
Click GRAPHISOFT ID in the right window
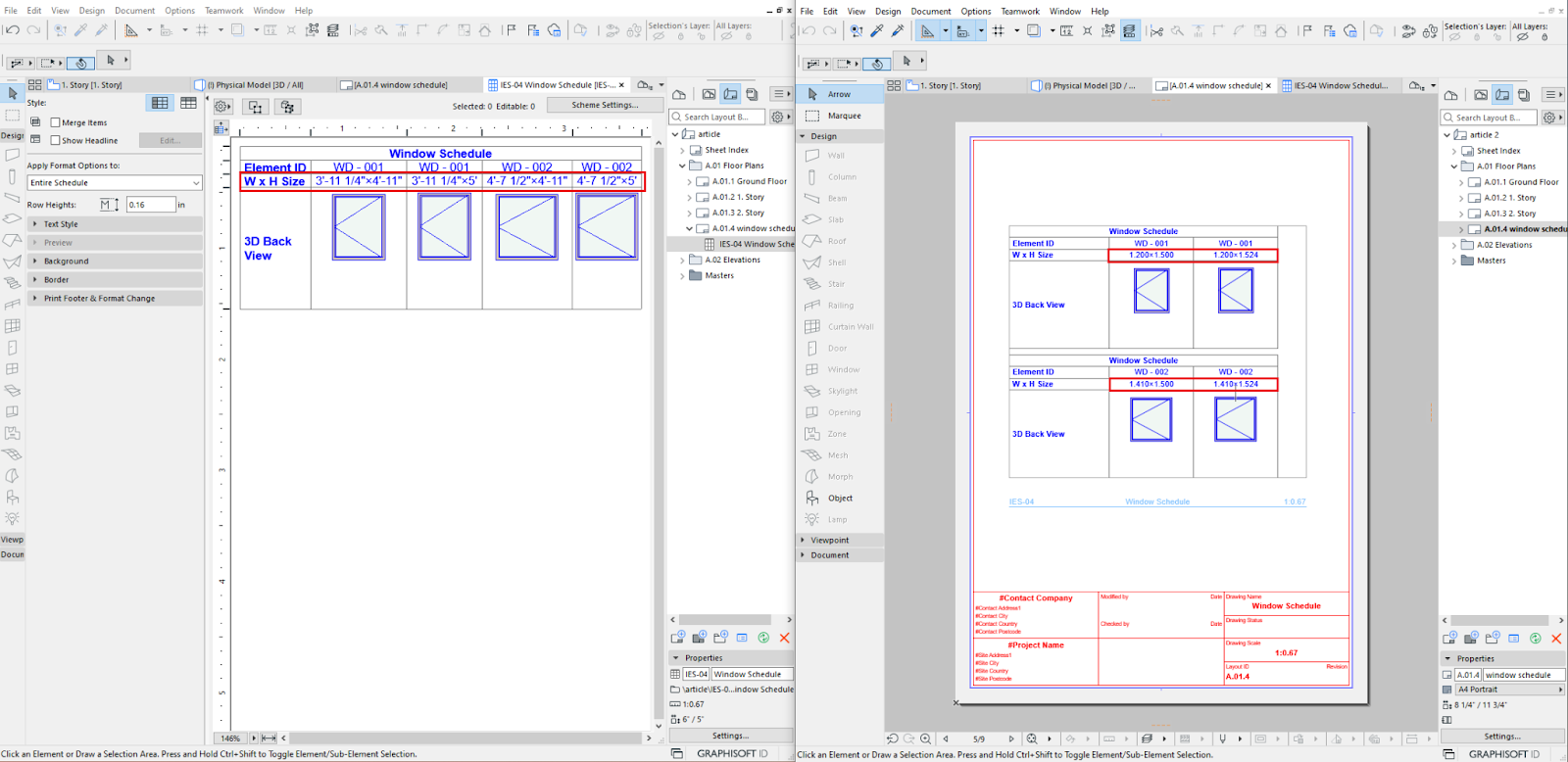click(x=1504, y=754)
